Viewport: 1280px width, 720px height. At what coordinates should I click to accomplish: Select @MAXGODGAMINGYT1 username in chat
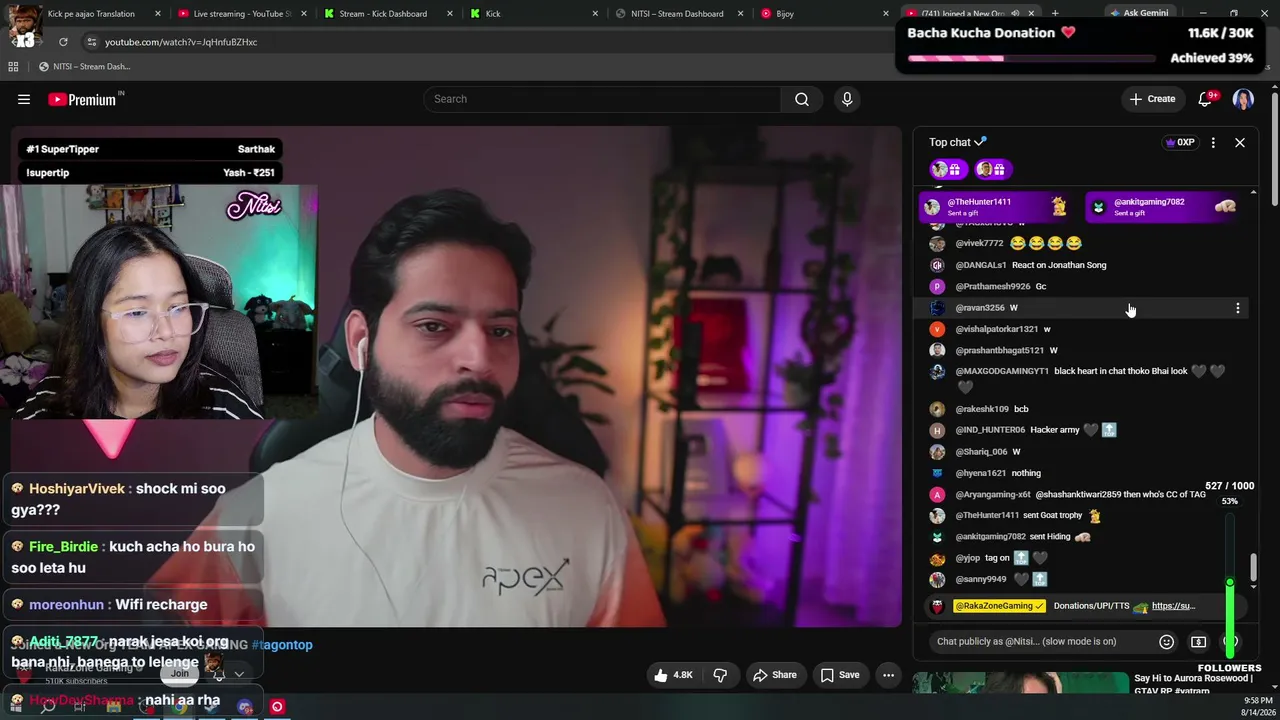[1002, 371]
